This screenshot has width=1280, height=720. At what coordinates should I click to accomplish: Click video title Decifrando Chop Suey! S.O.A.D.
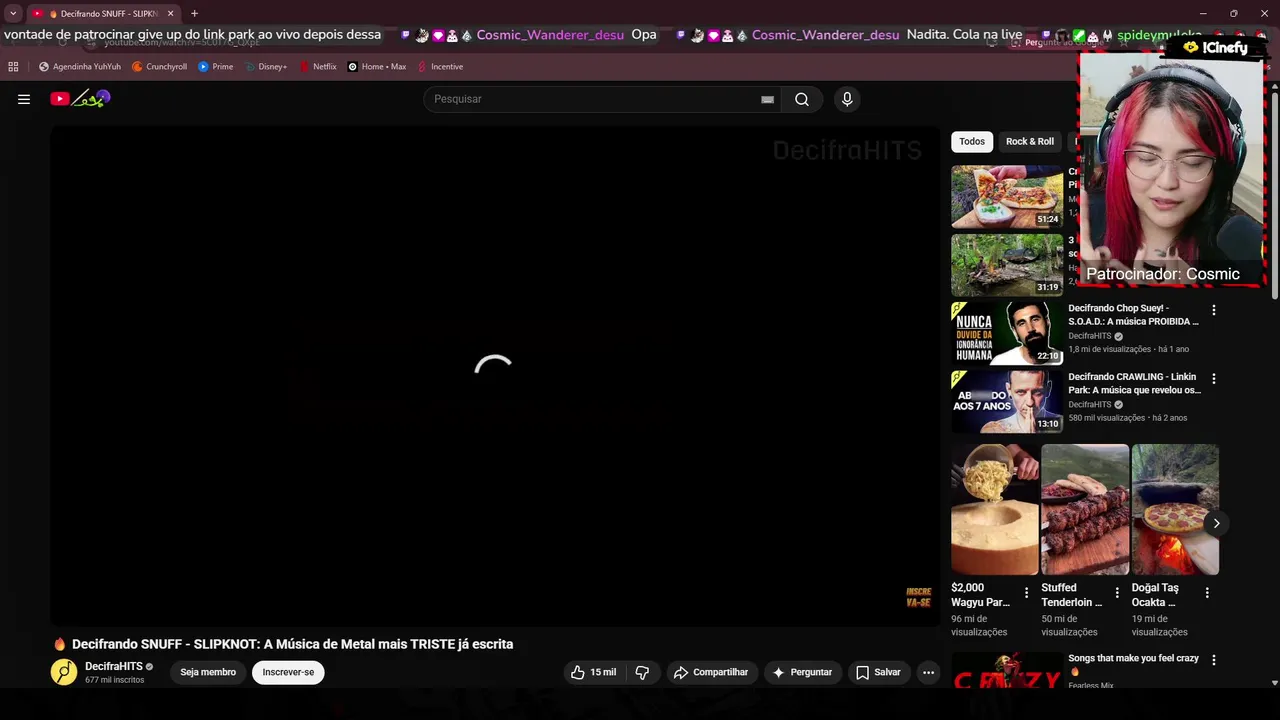pos(1133,315)
